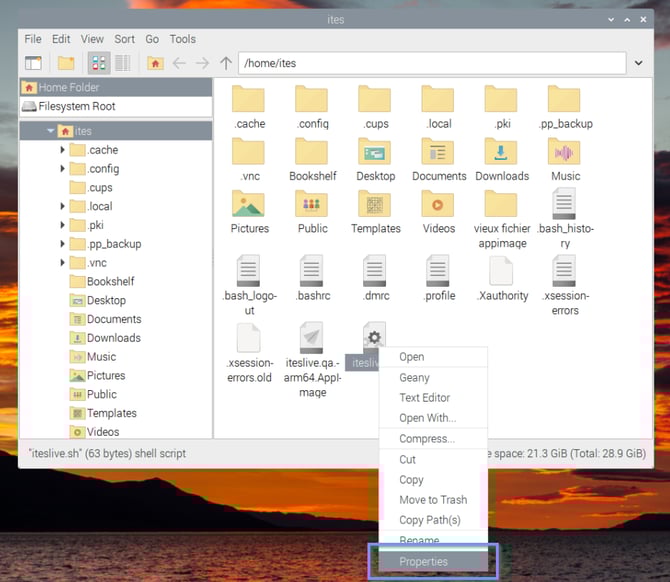Switch to detailed list view mode
The height and width of the screenshot is (582, 670).
(123, 63)
